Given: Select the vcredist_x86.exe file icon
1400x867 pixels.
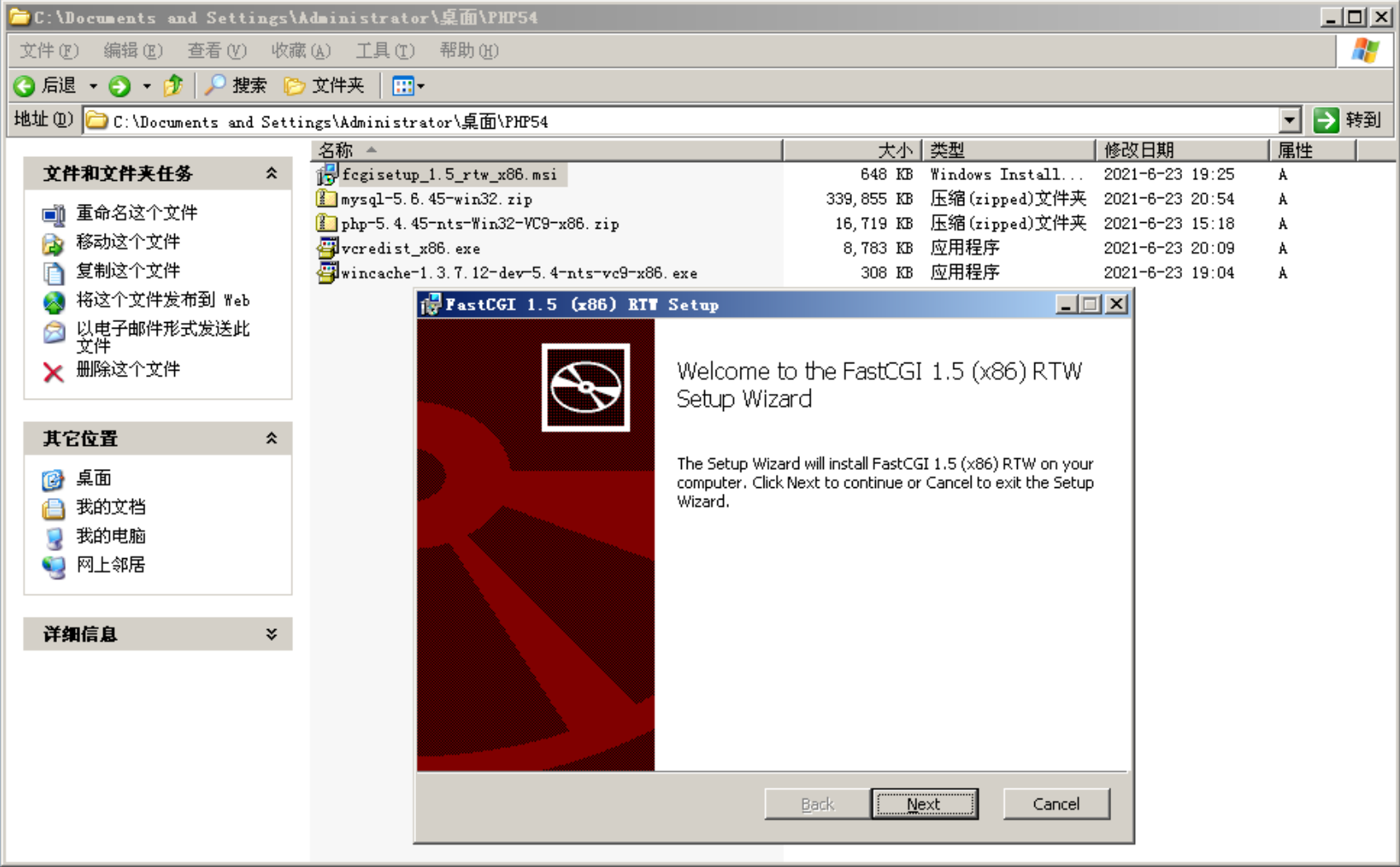Looking at the screenshot, I should point(327,248).
